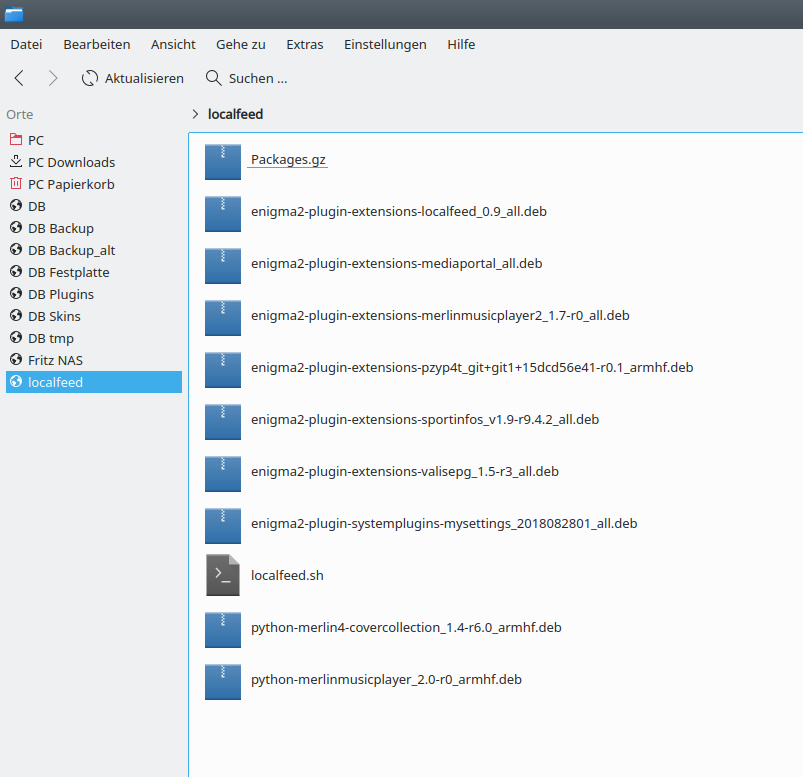
Task: Click the back navigation arrow
Action: 19,78
